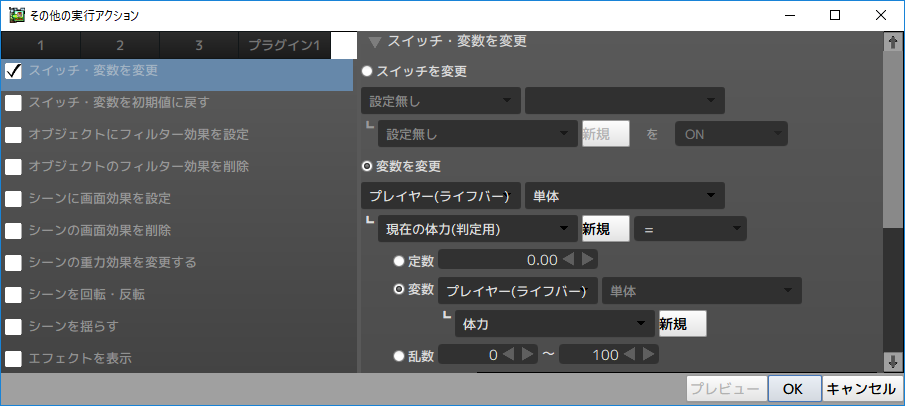
Task: Open 現在の体力(判定用) variable dropdown
Action: point(478,229)
